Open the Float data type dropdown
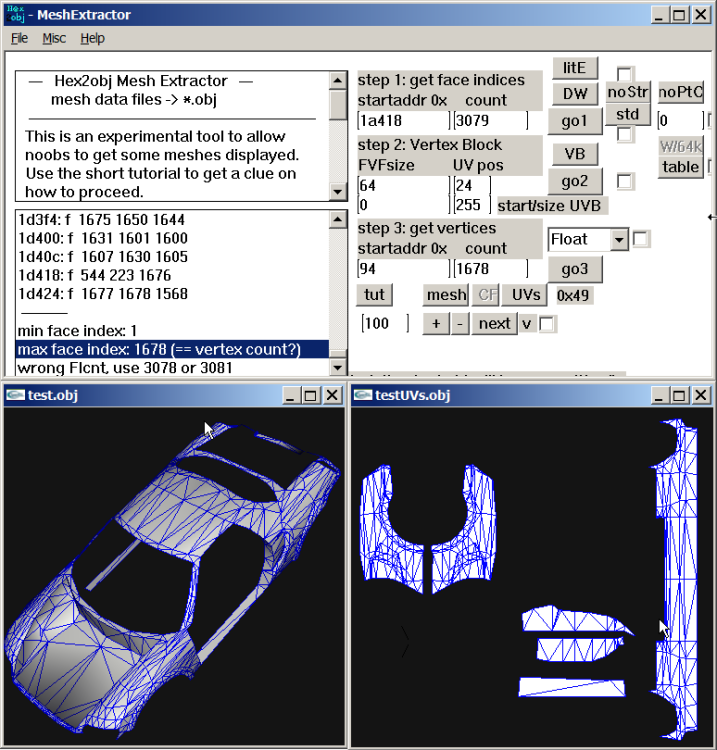Viewport: 717px width, 750px height. coord(619,239)
